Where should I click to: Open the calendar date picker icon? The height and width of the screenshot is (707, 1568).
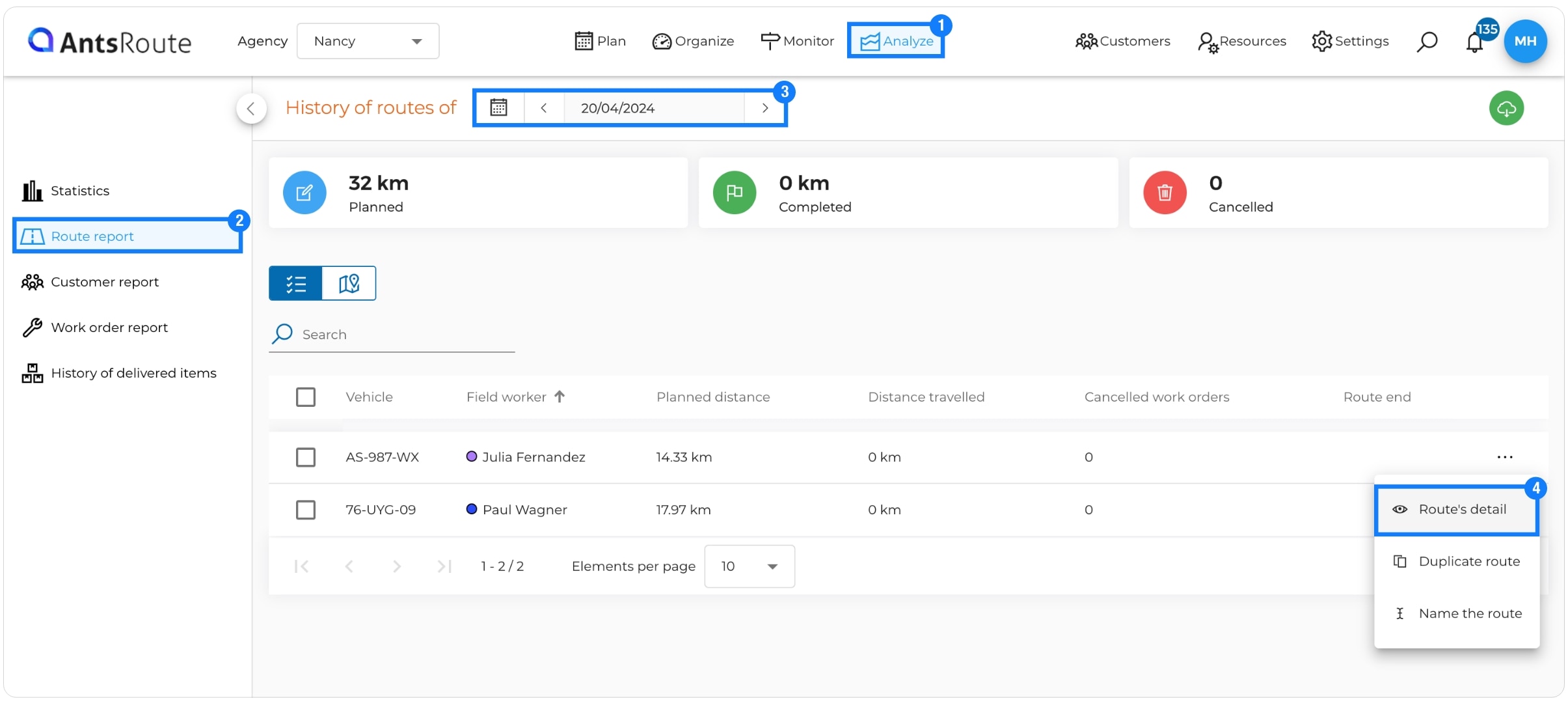click(x=499, y=107)
